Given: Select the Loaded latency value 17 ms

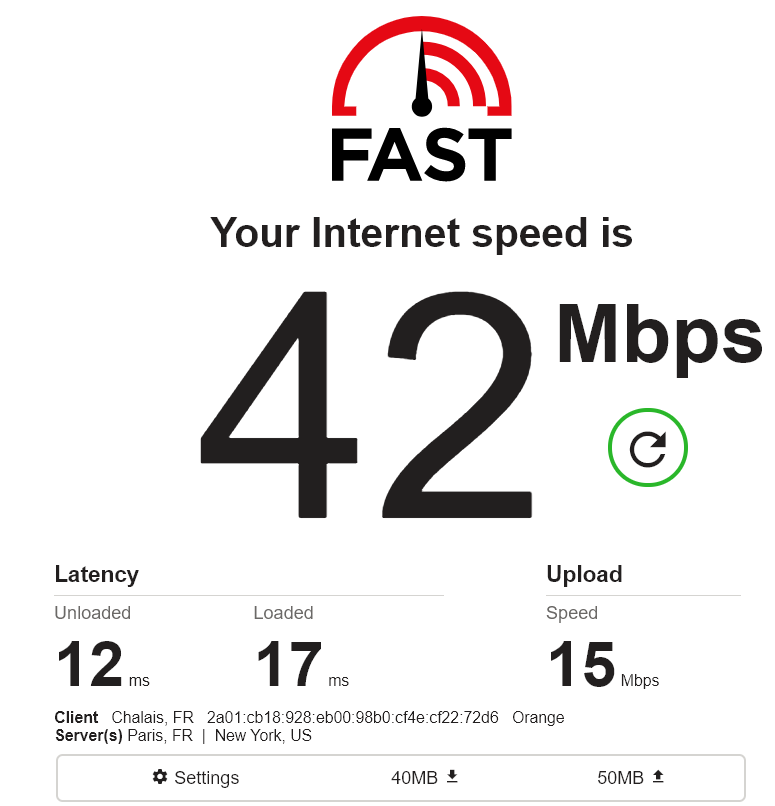Looking at the screenshot, I should coord(303,664).
